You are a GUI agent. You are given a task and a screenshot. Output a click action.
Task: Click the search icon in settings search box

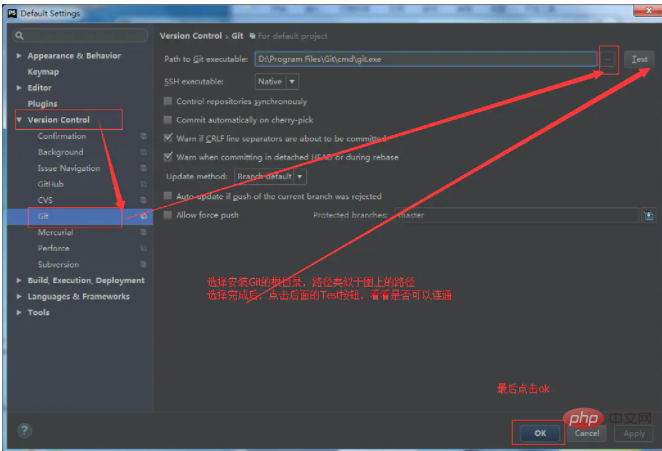coord(19,35)
